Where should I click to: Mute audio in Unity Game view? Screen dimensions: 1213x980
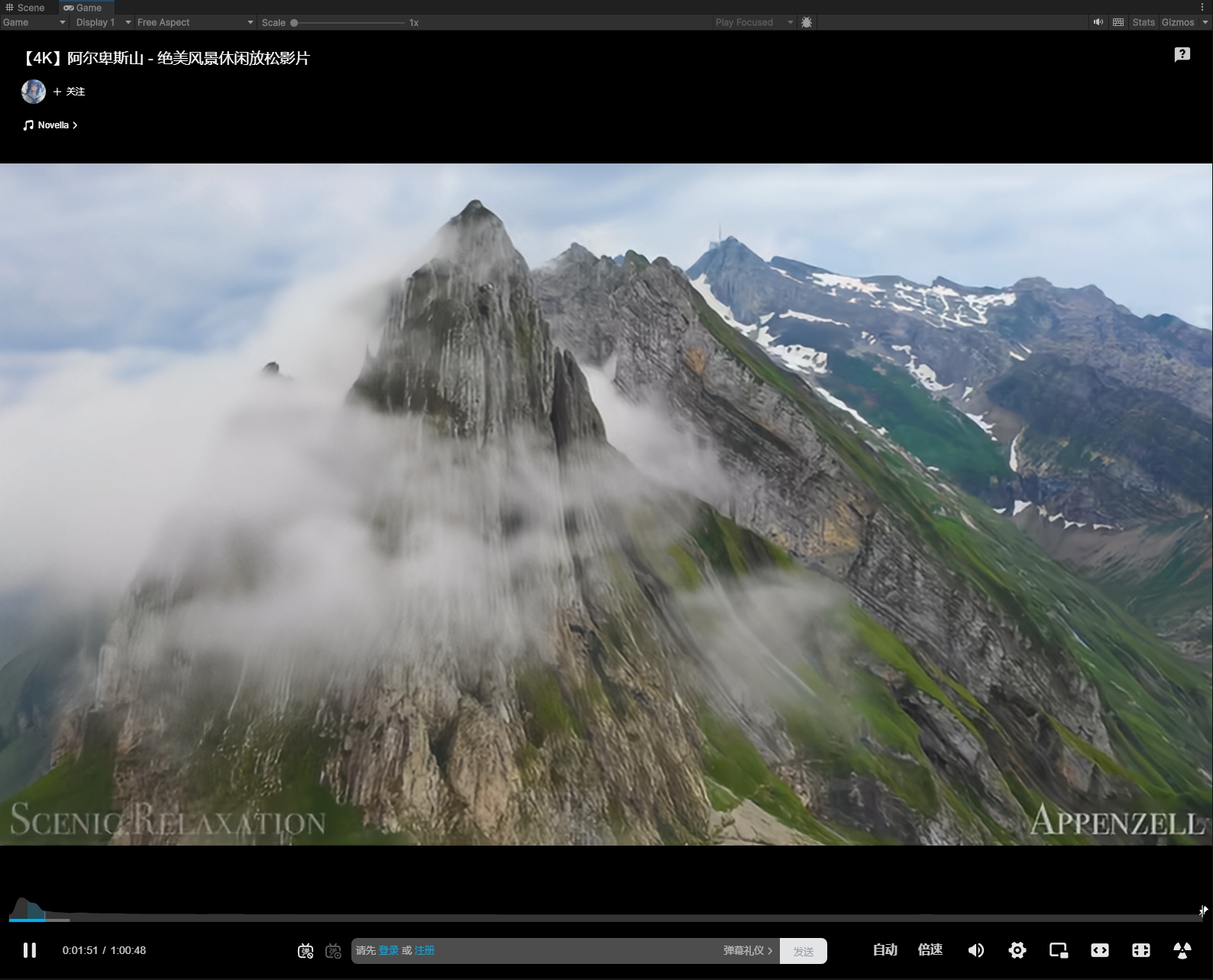[1098, 22]
